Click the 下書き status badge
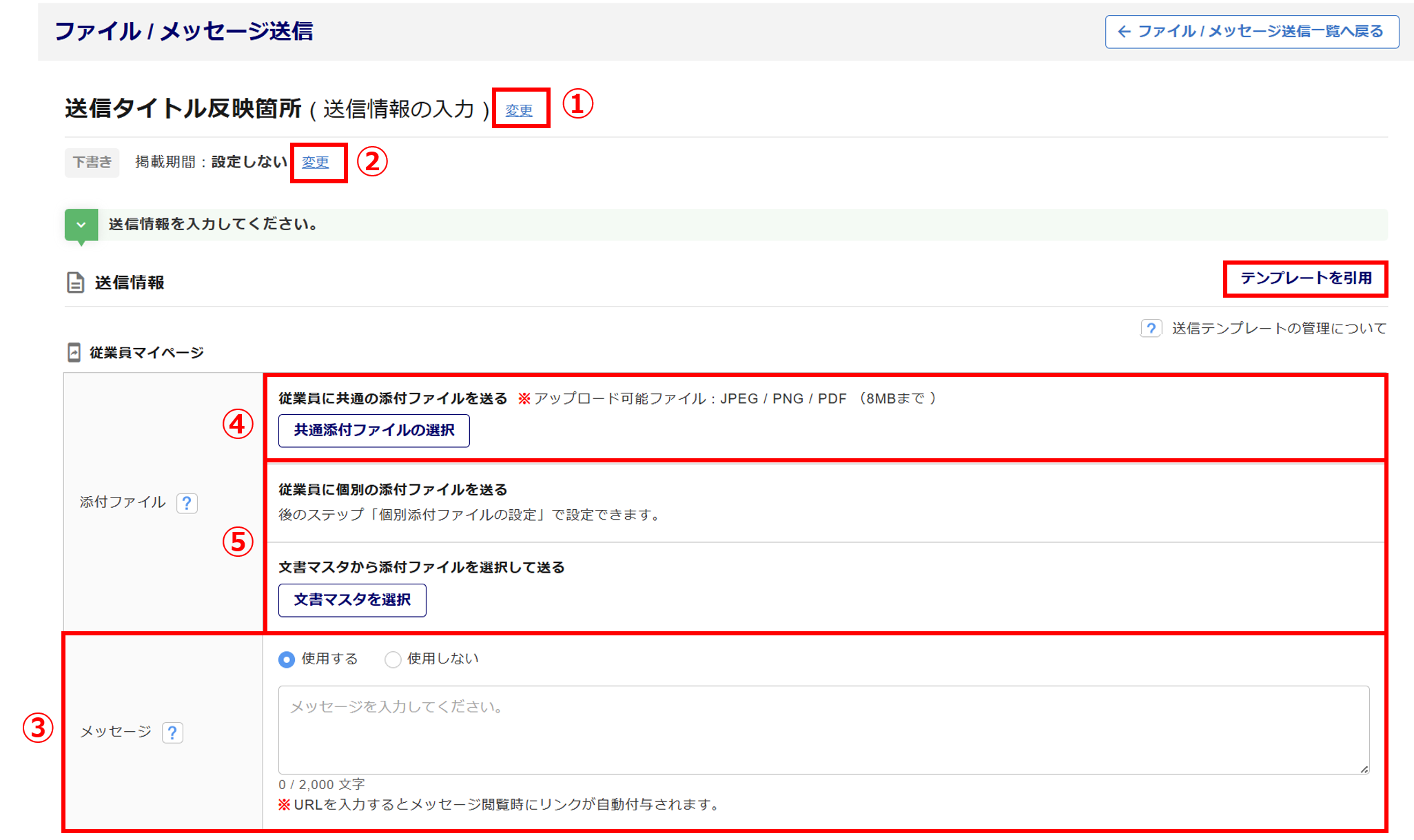 pos(92,163)
